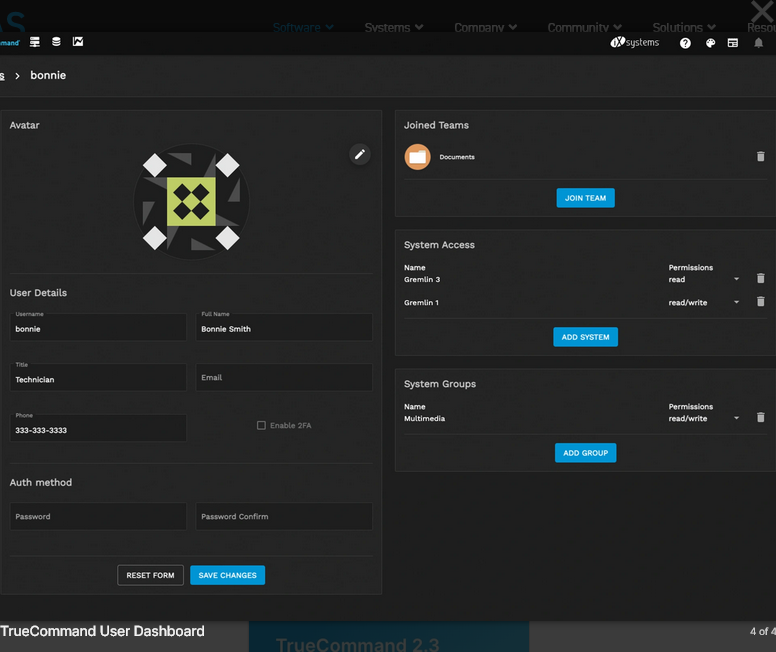The width and height of the screenshot is (776, 652).
Task: Click the RESET FORM button
Action: (150, 575)
